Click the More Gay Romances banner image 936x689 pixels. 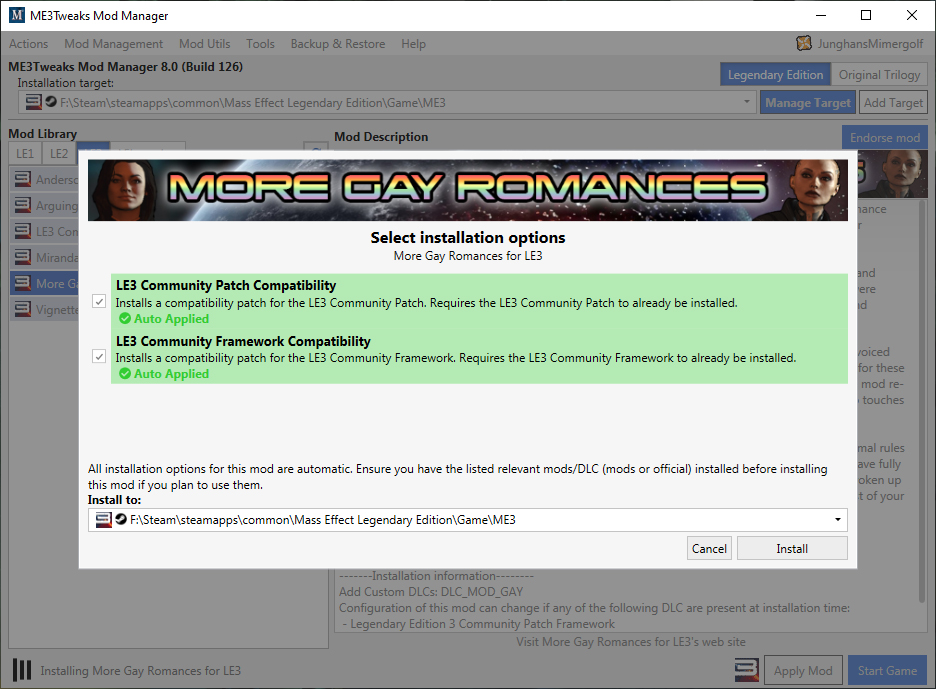pos(467,190)
